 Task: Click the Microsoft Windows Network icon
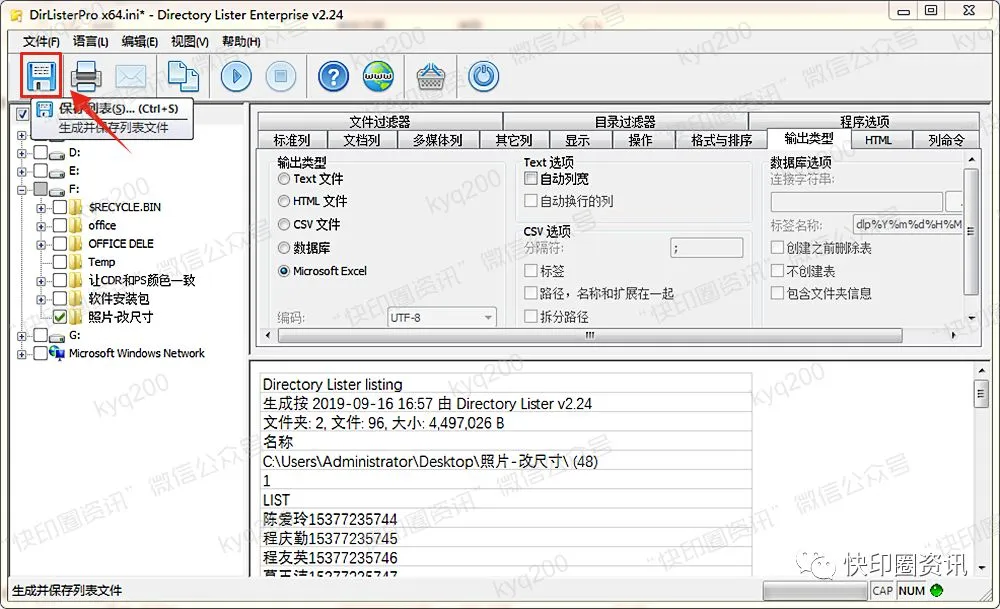coord(57,353)
